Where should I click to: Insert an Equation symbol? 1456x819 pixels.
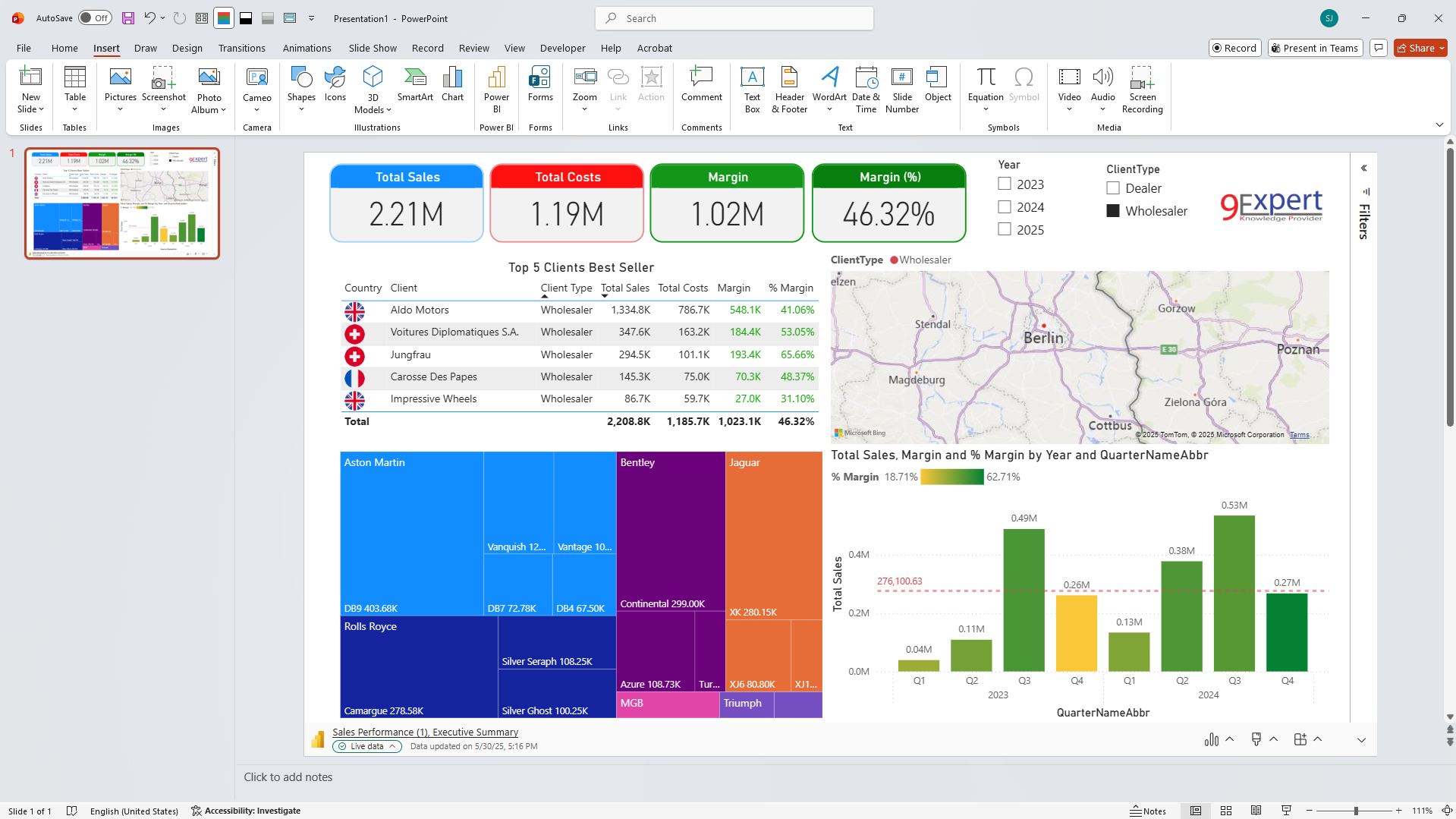[x=985, y=89]
